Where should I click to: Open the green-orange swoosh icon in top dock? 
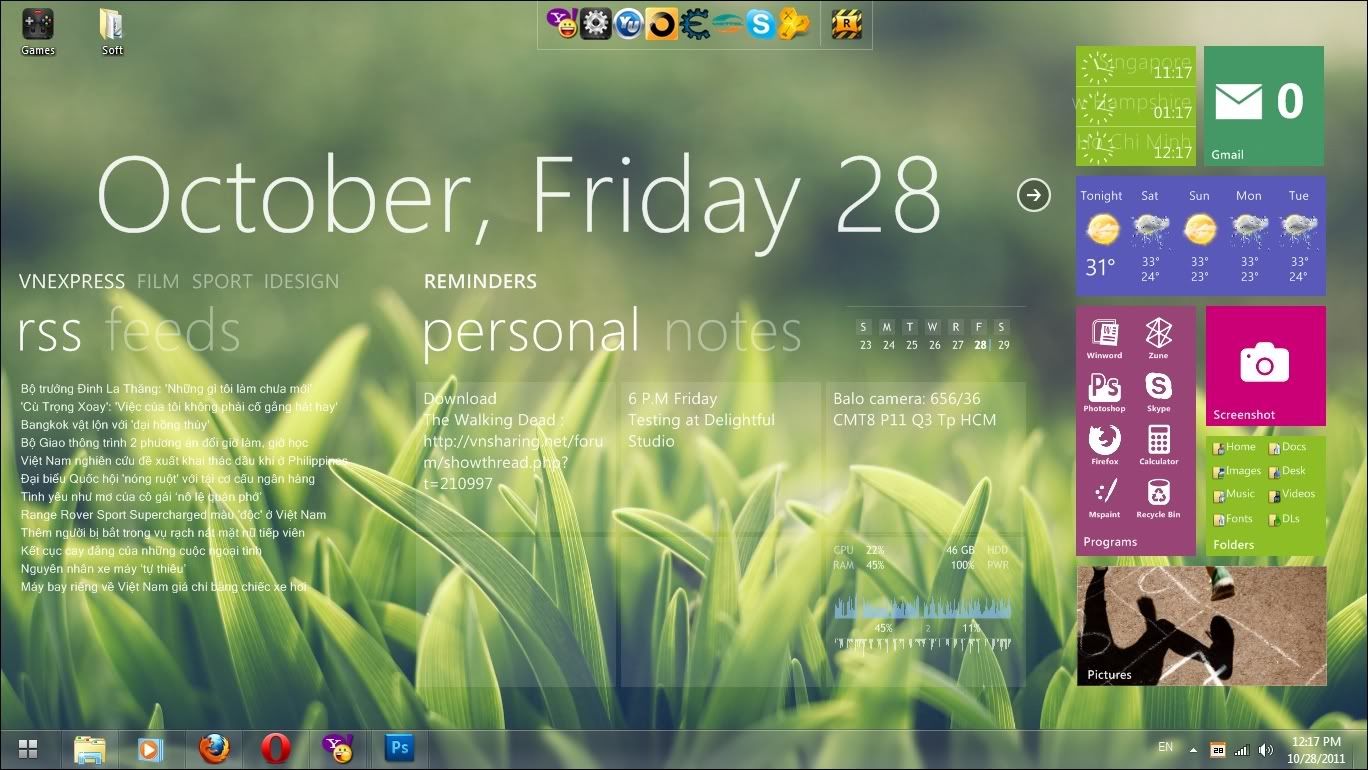click(x=727, y=23)
